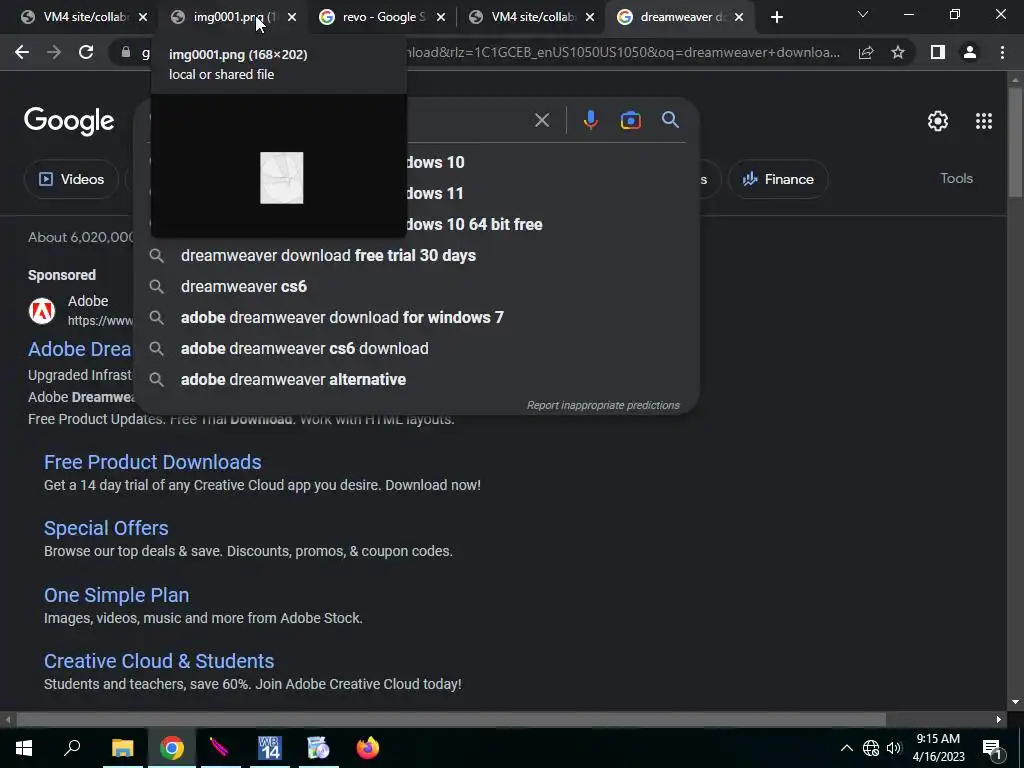Open the Chrome side panel
Viewport: 1024px width, 768px height.
tap(938, 52)
